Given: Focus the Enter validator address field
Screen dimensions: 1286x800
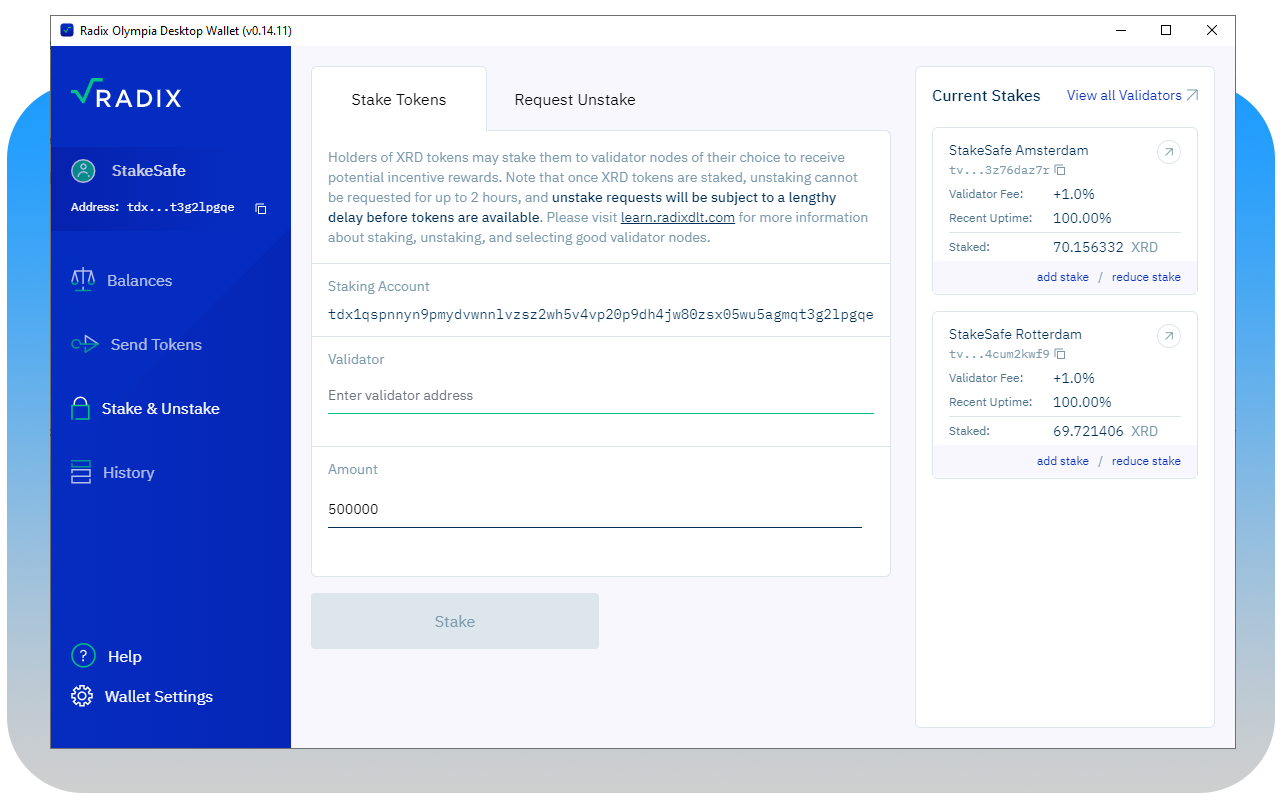Looking at the screenshot, I should [601, 396].
